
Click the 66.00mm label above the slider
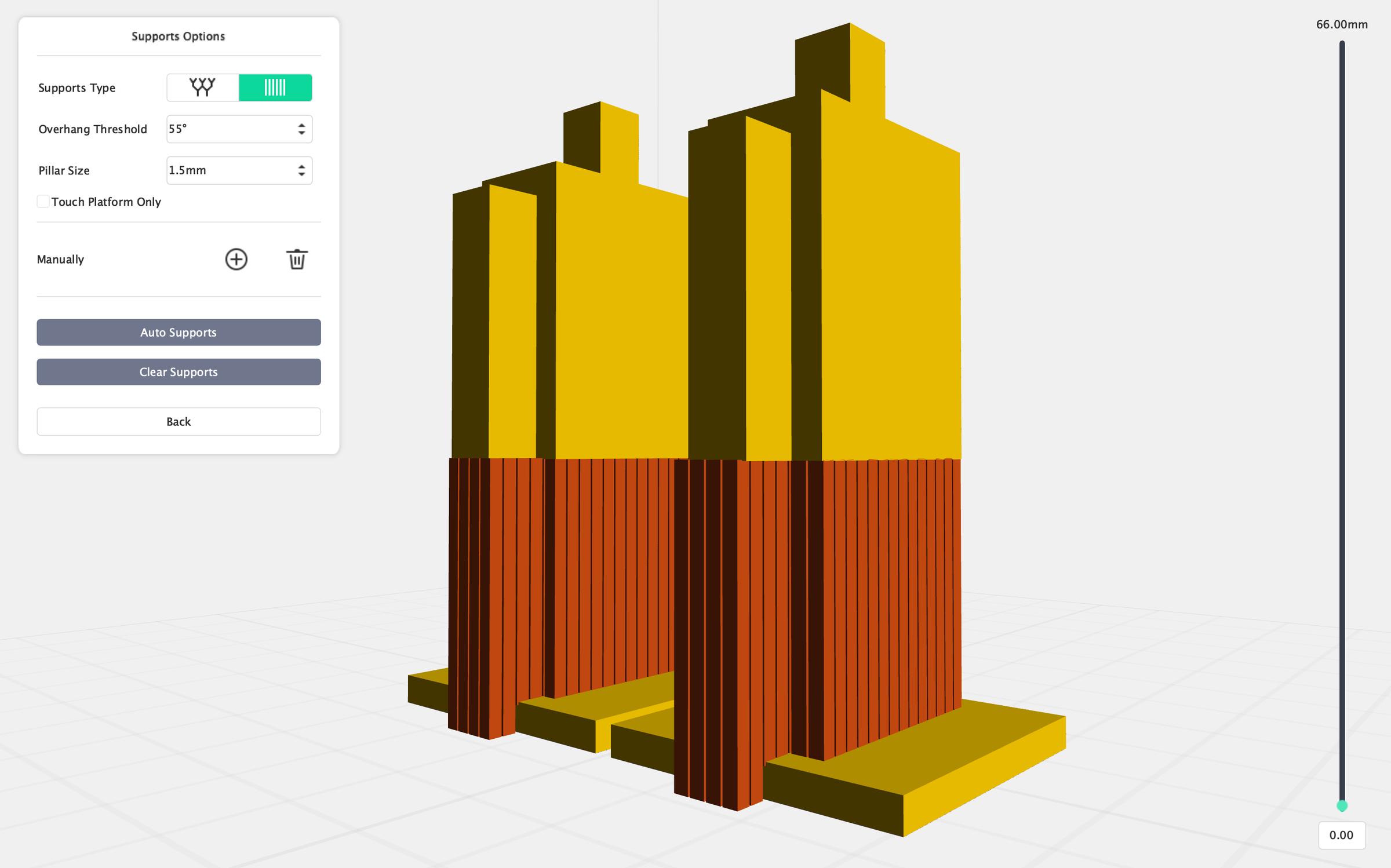click(1342, 24)
